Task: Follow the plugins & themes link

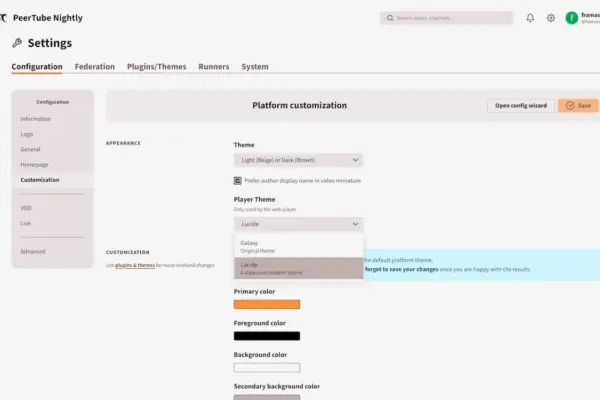Action: point(135,265)
